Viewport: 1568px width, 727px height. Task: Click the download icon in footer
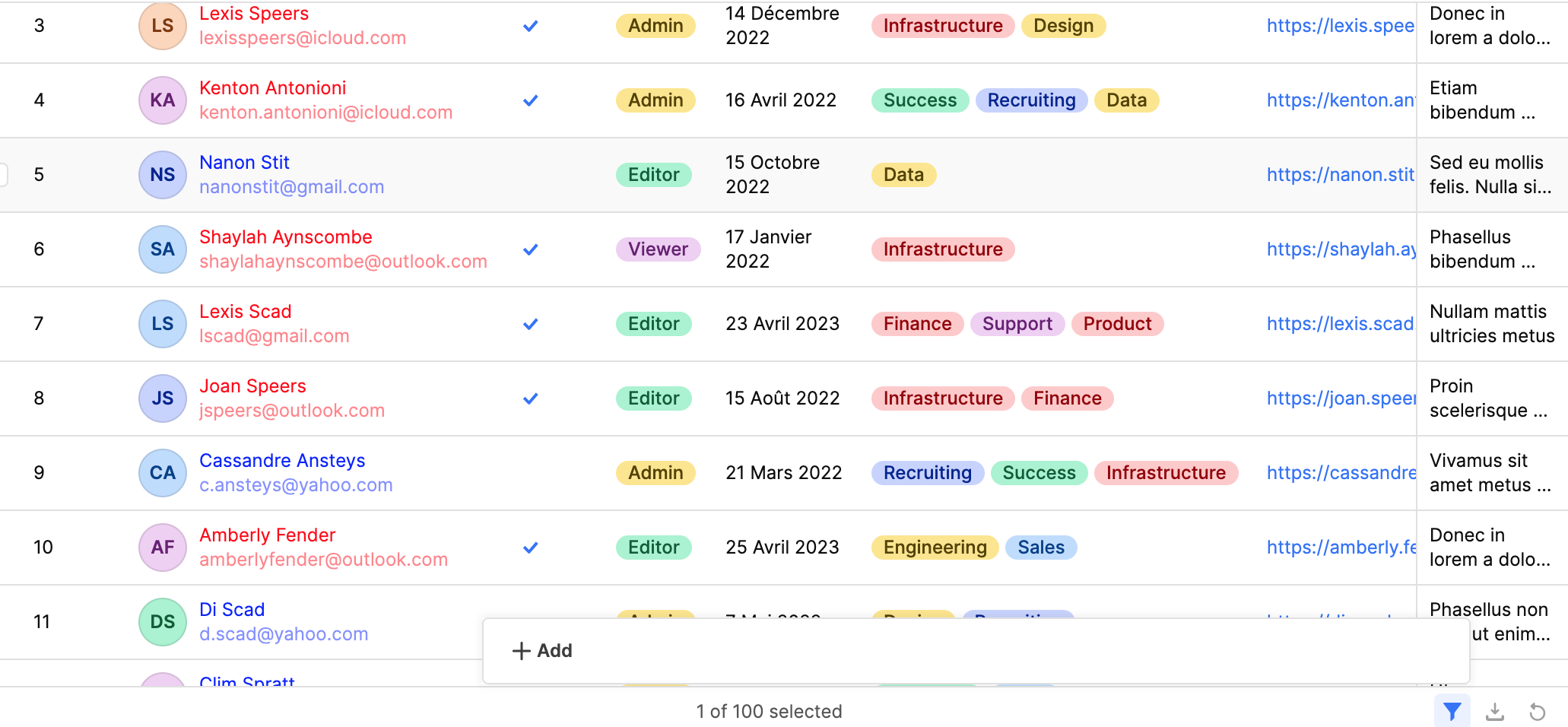[x=1494, y=712]
